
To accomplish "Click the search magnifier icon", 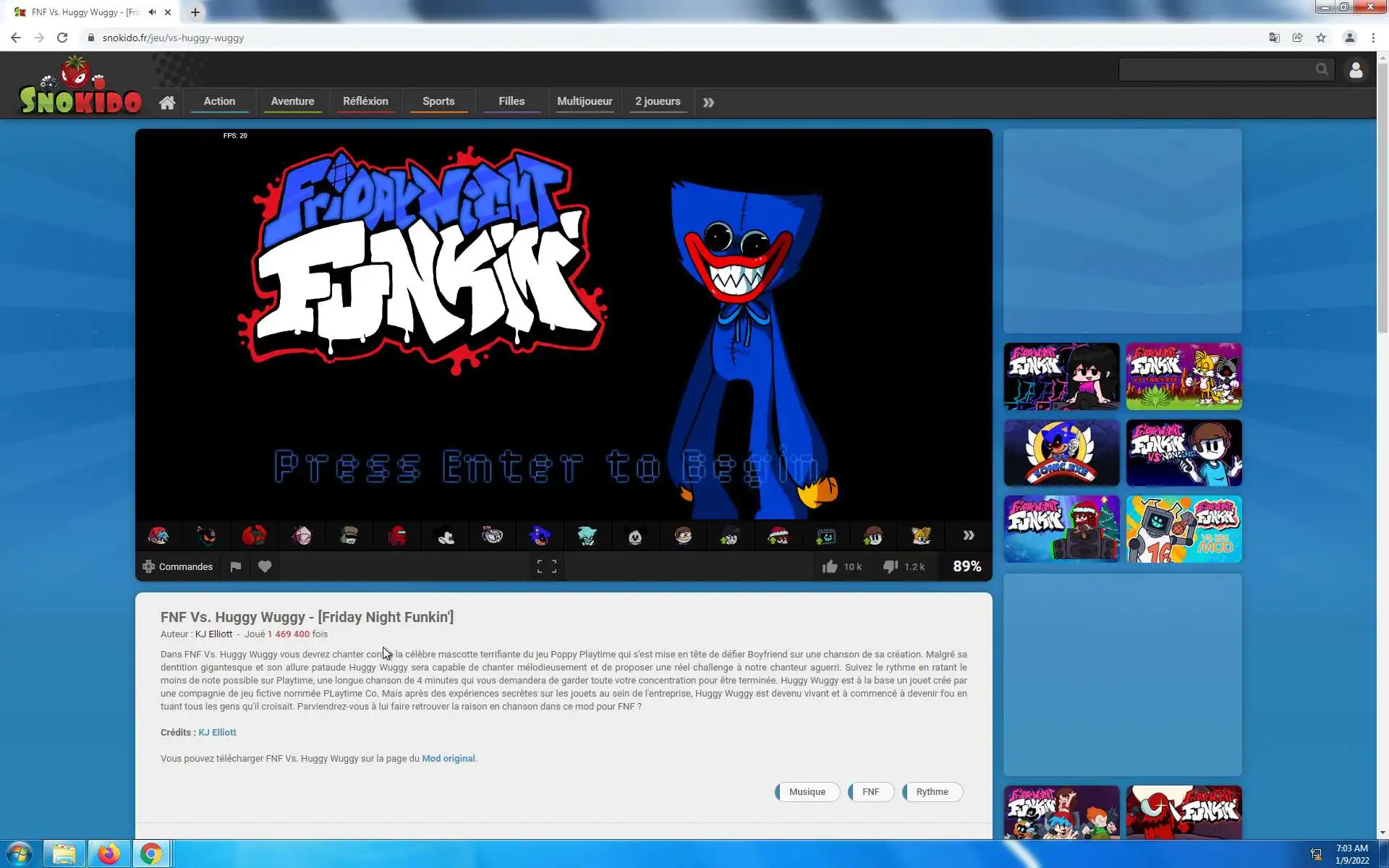I will point(1322,69).
